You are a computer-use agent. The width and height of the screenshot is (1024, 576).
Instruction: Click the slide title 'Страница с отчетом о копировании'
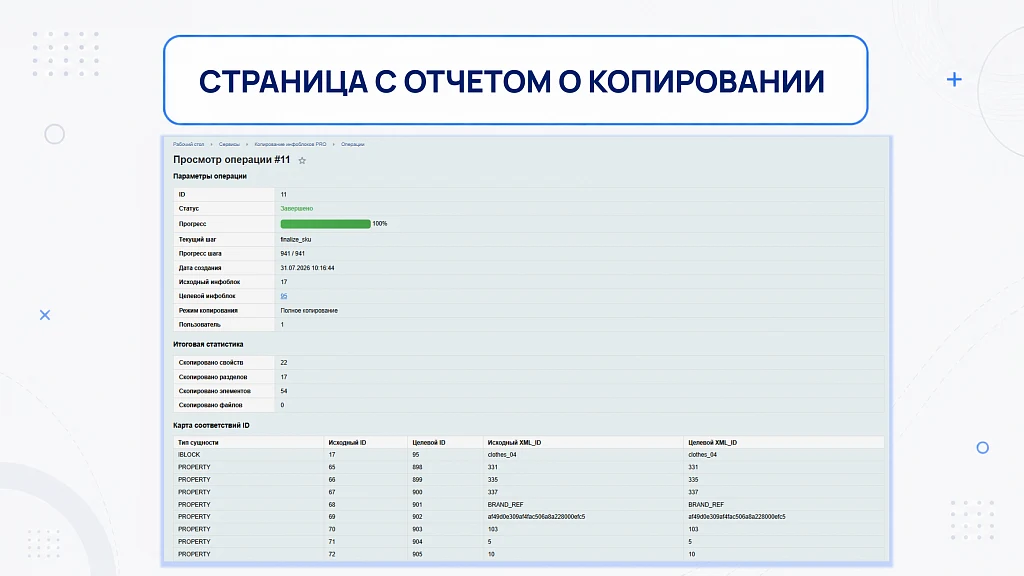pos(511,82)
